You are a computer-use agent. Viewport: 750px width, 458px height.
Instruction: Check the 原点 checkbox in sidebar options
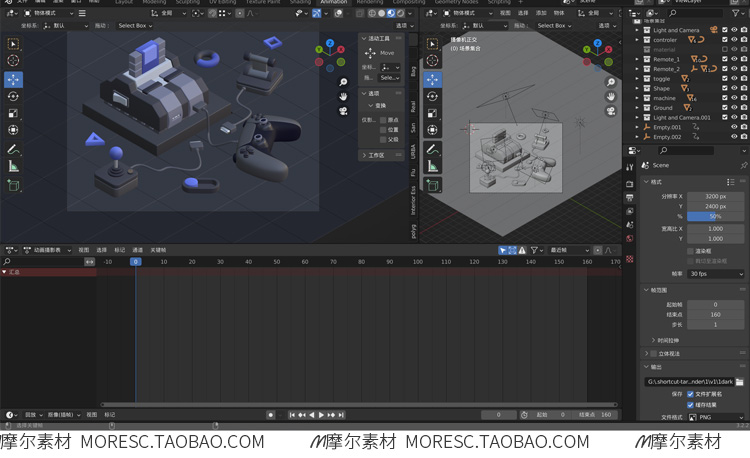pos(383,120)
